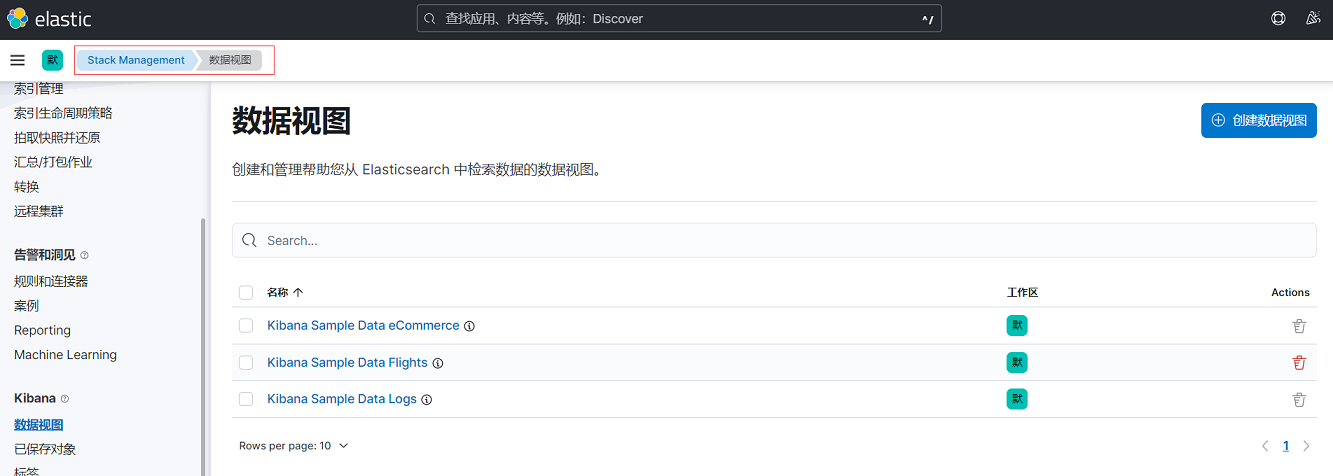Open Reporting in sidebar
This screenshot has width=1333, height=476.
[42, 330]
